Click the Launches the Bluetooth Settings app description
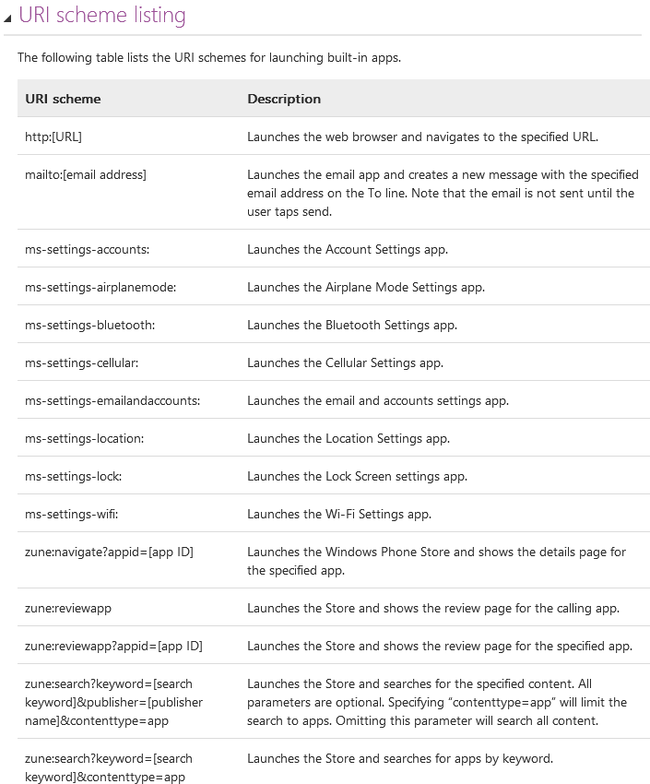Viewport: 650px width, 784px height. coord(352,325)
